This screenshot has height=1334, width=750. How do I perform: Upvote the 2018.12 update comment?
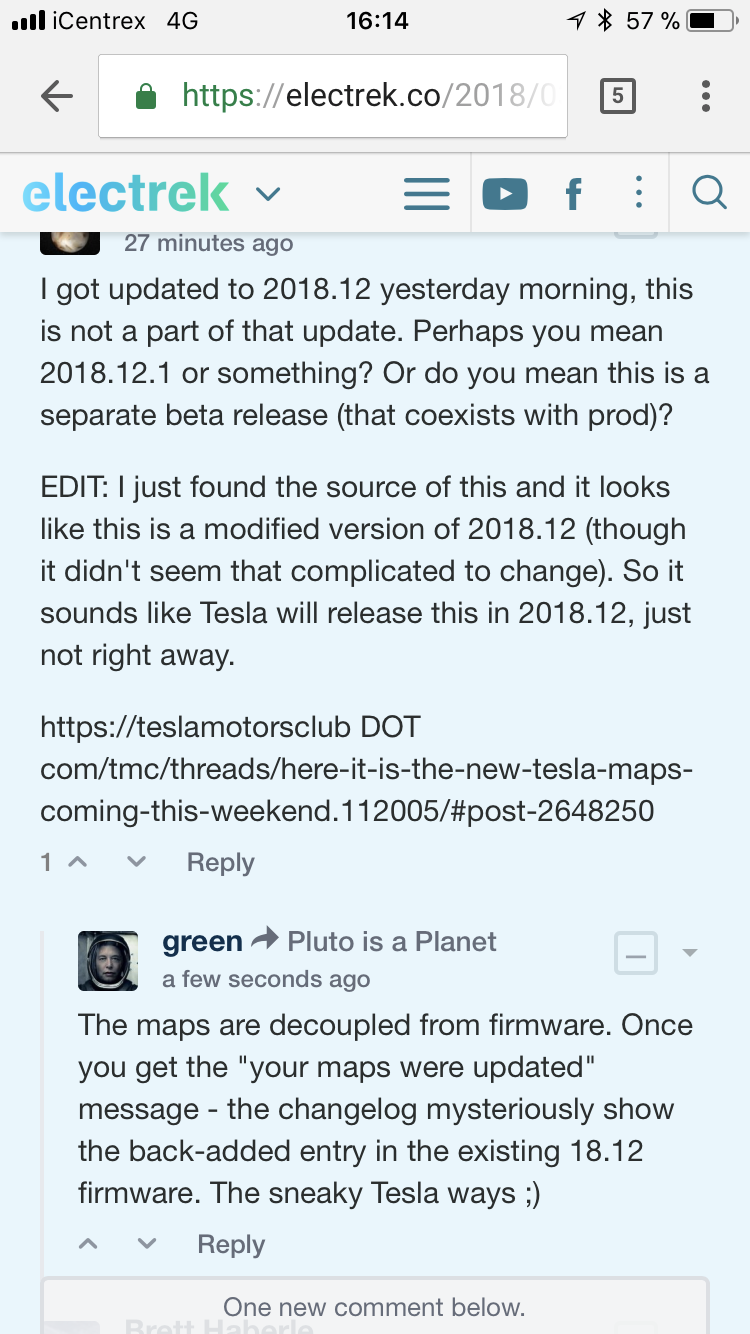point(77,861)
